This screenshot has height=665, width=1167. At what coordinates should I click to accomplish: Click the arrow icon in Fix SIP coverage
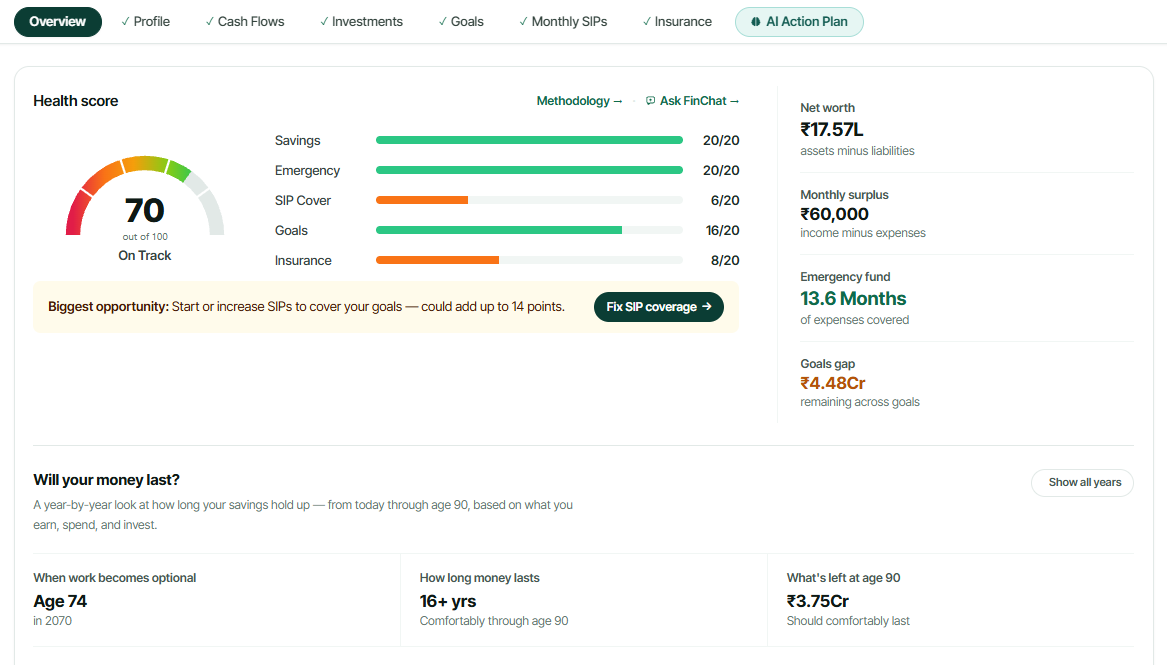tap(706, 306)
